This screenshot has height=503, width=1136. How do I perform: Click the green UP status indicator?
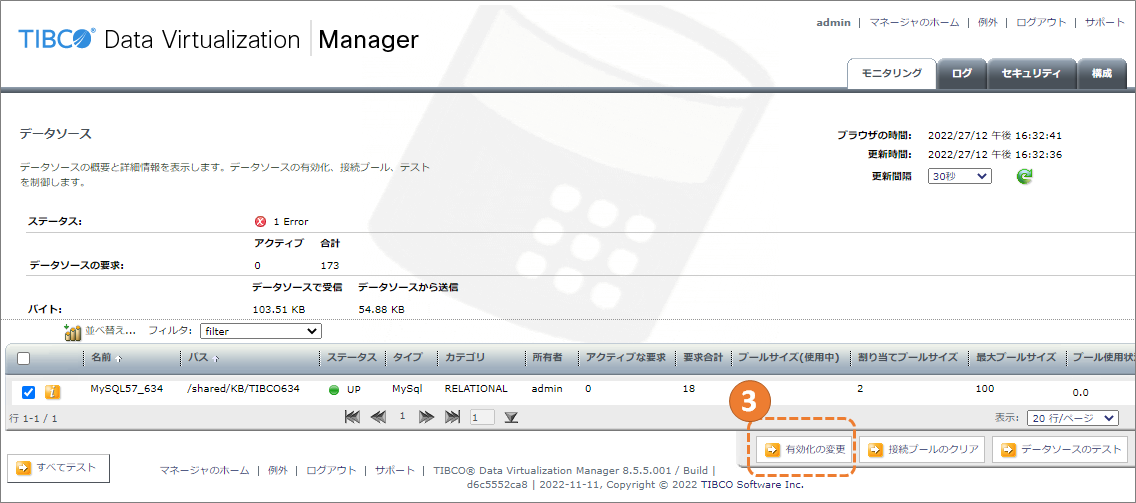334,390
